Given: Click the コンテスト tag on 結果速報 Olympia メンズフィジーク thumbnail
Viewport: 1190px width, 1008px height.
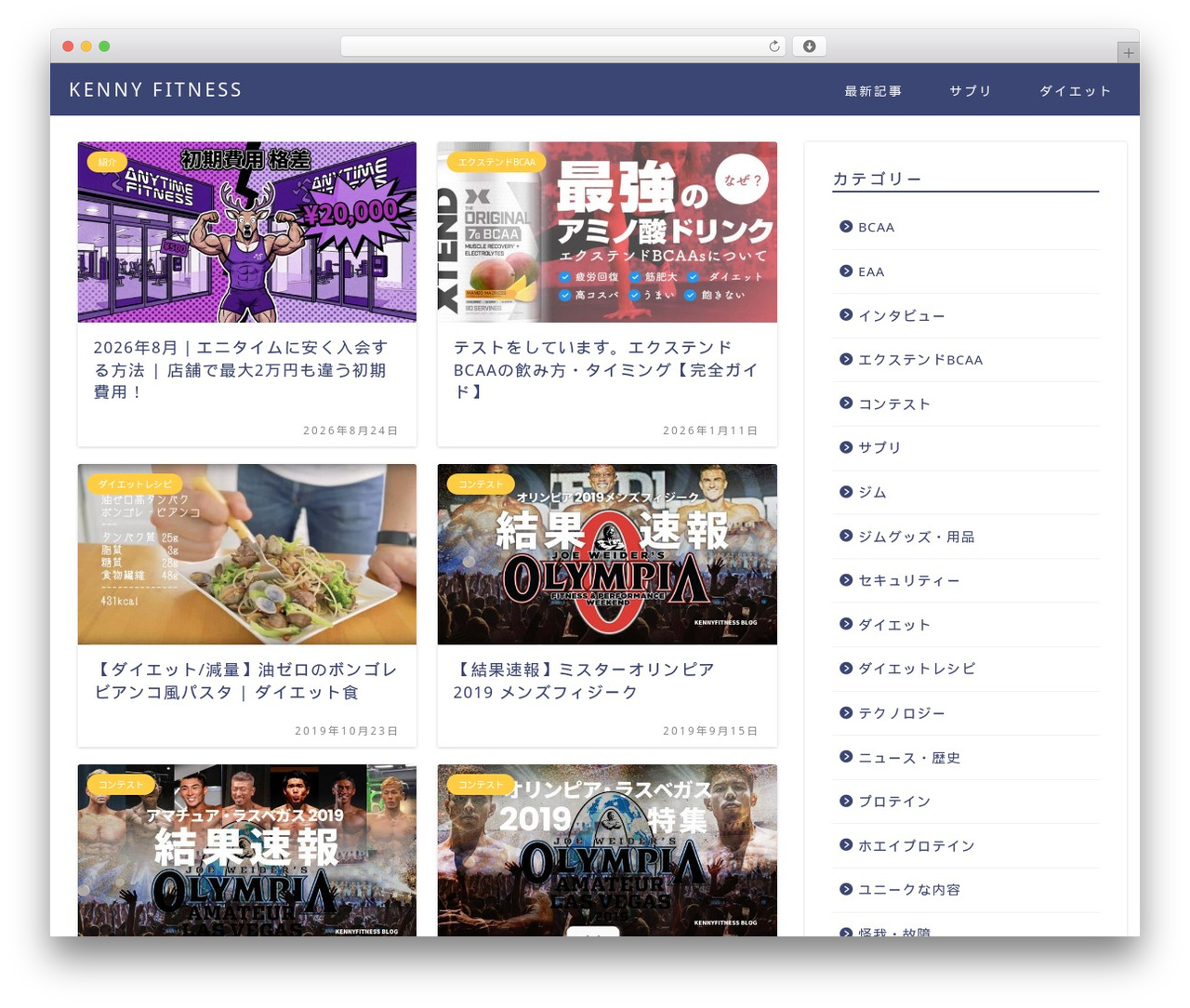Looking at the screenshot, I should 480,484.
